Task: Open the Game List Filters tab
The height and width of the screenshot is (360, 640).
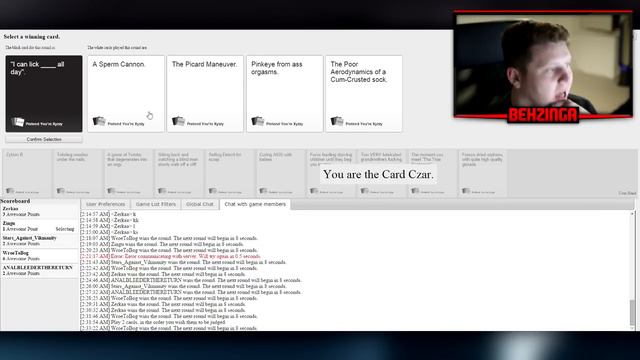Action: tap(156, 204)
